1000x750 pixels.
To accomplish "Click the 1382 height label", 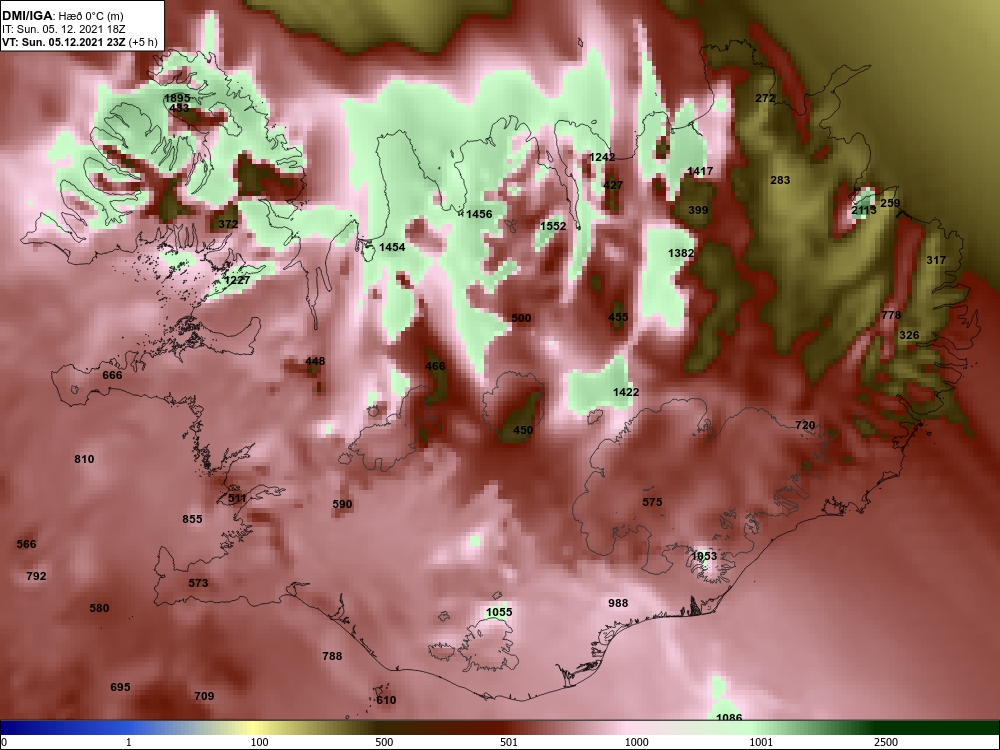I will pos(681,253).
